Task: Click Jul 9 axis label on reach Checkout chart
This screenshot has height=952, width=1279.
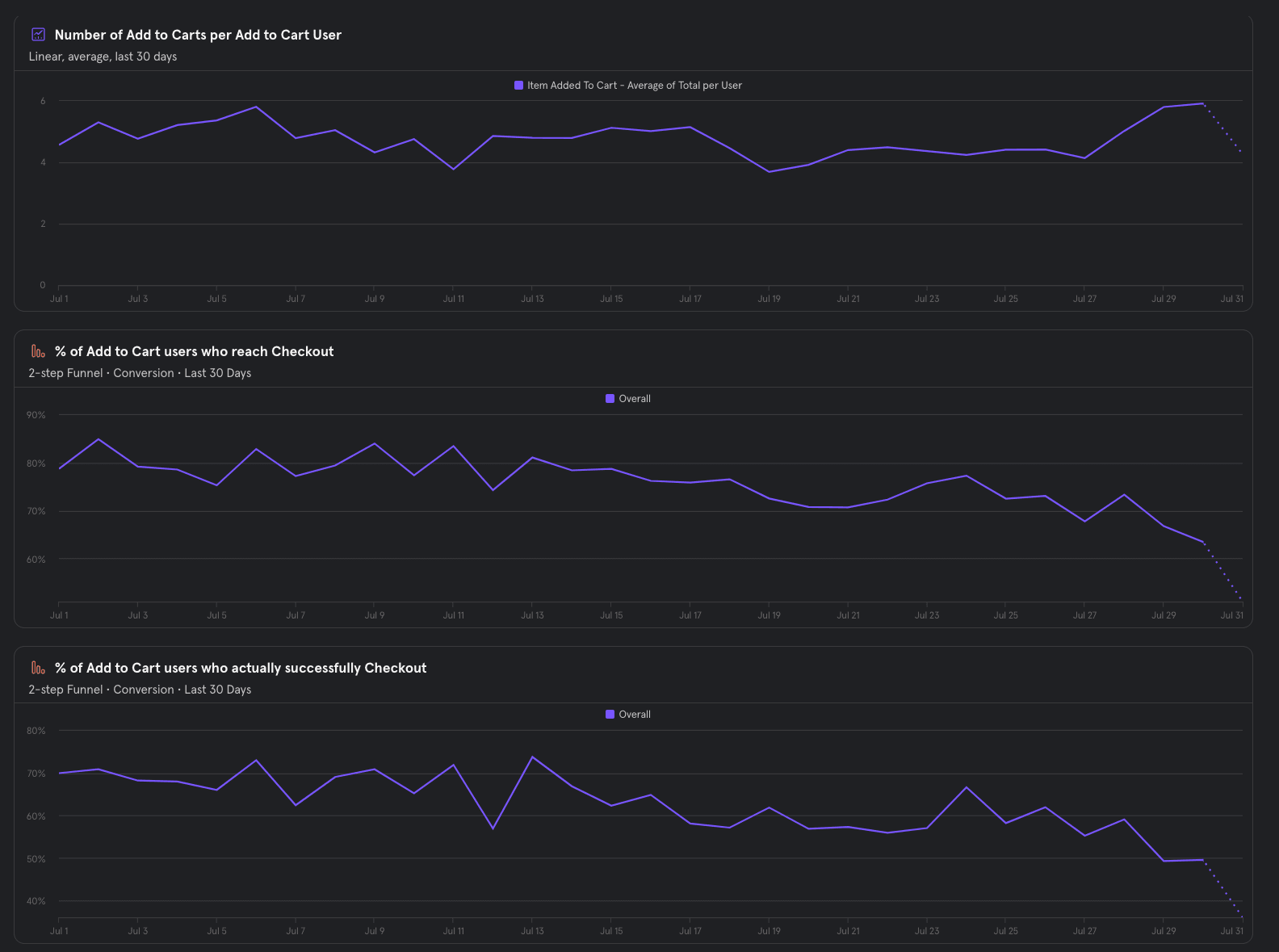Action: (375, 615)
